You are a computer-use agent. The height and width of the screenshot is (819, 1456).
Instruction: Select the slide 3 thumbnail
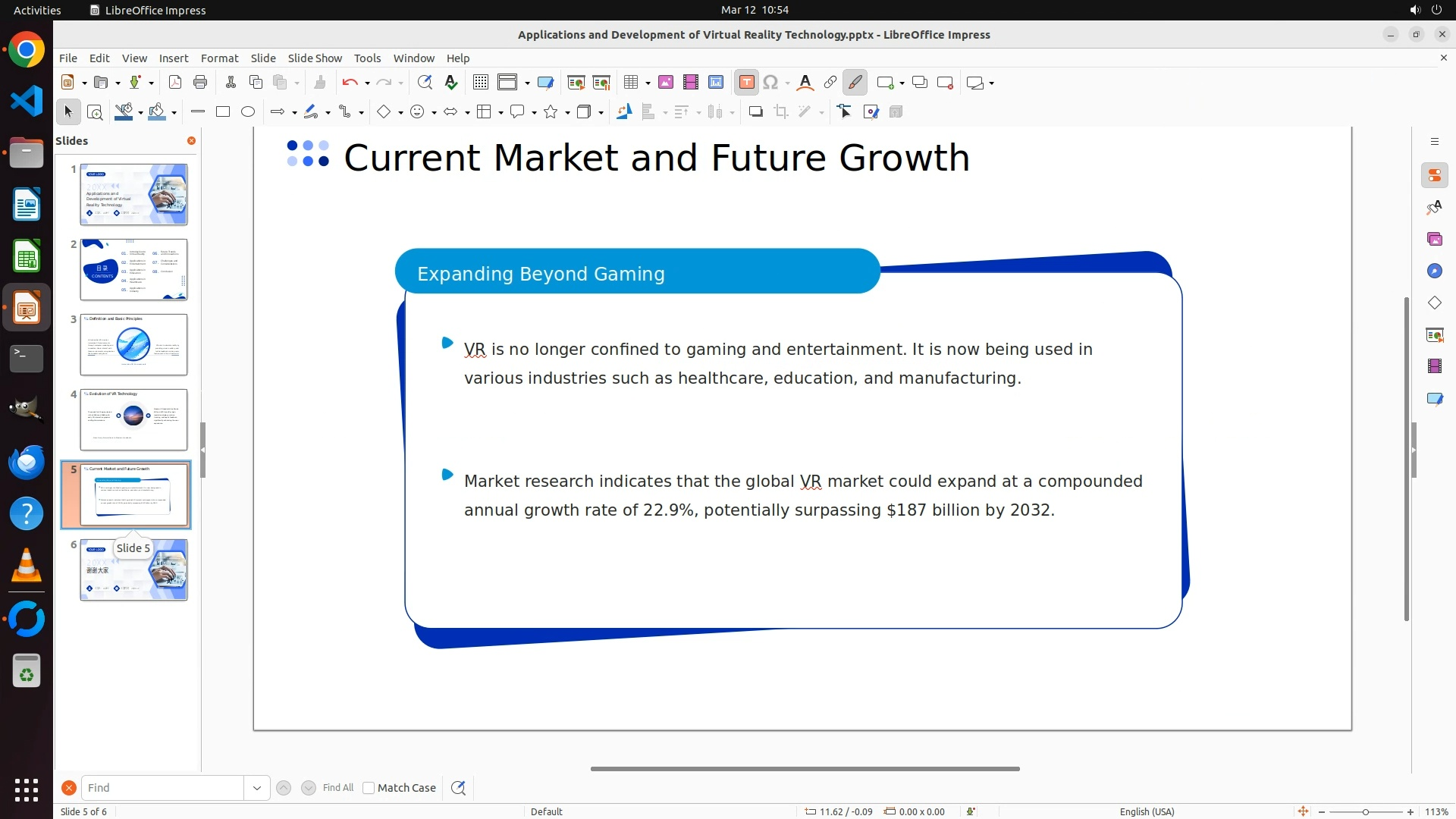(x=133, y=344)
